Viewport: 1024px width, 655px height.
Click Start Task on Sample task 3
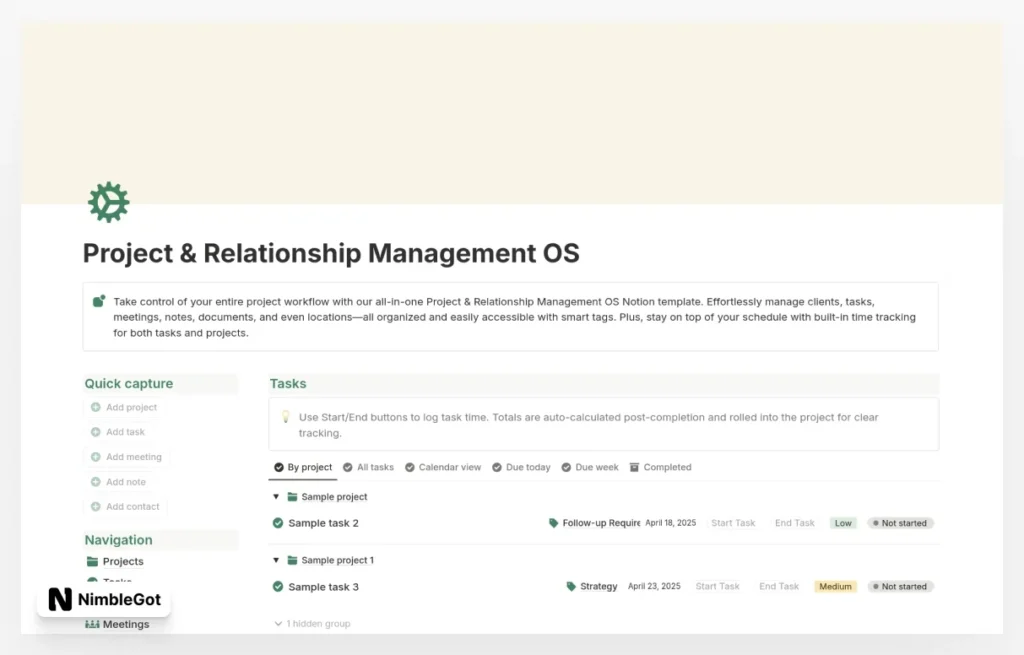tap(717, 586)
